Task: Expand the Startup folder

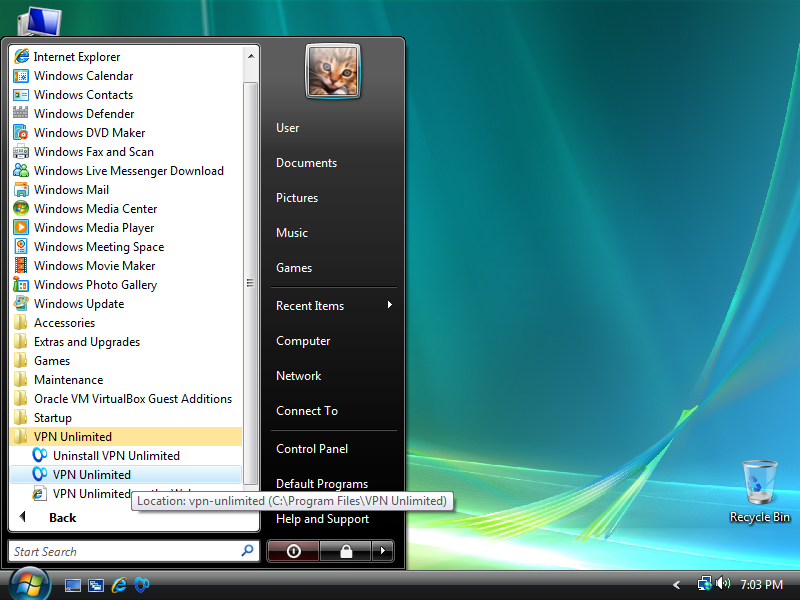Action: point(126,417)
